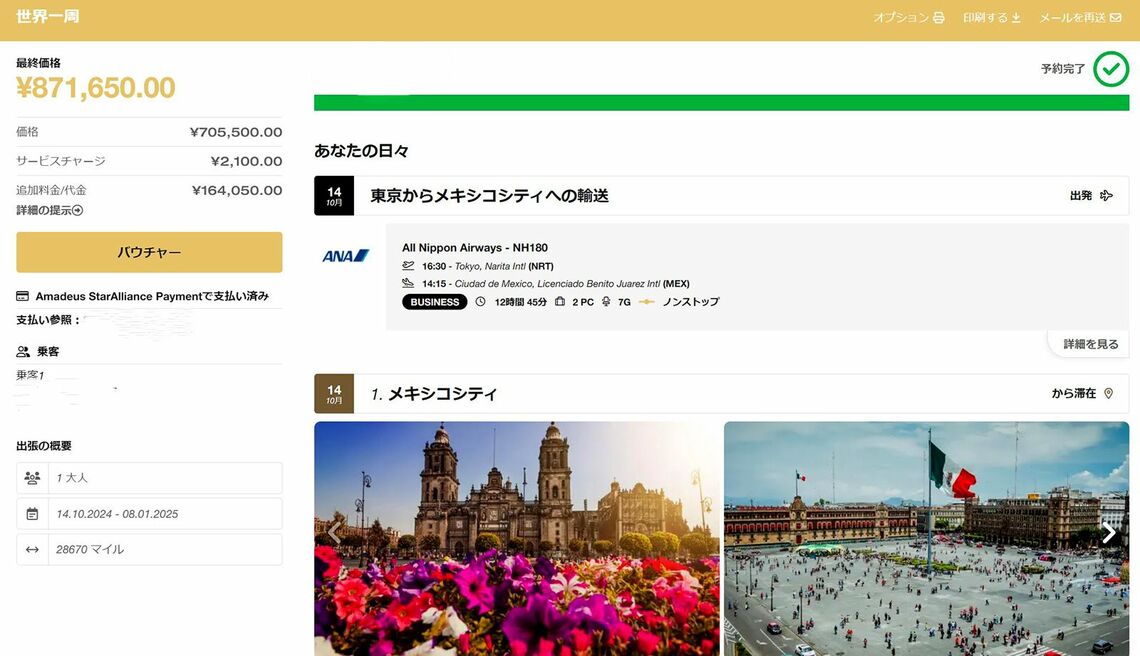
Task: Open the オプション menu in header
Action: click(900, 18)
